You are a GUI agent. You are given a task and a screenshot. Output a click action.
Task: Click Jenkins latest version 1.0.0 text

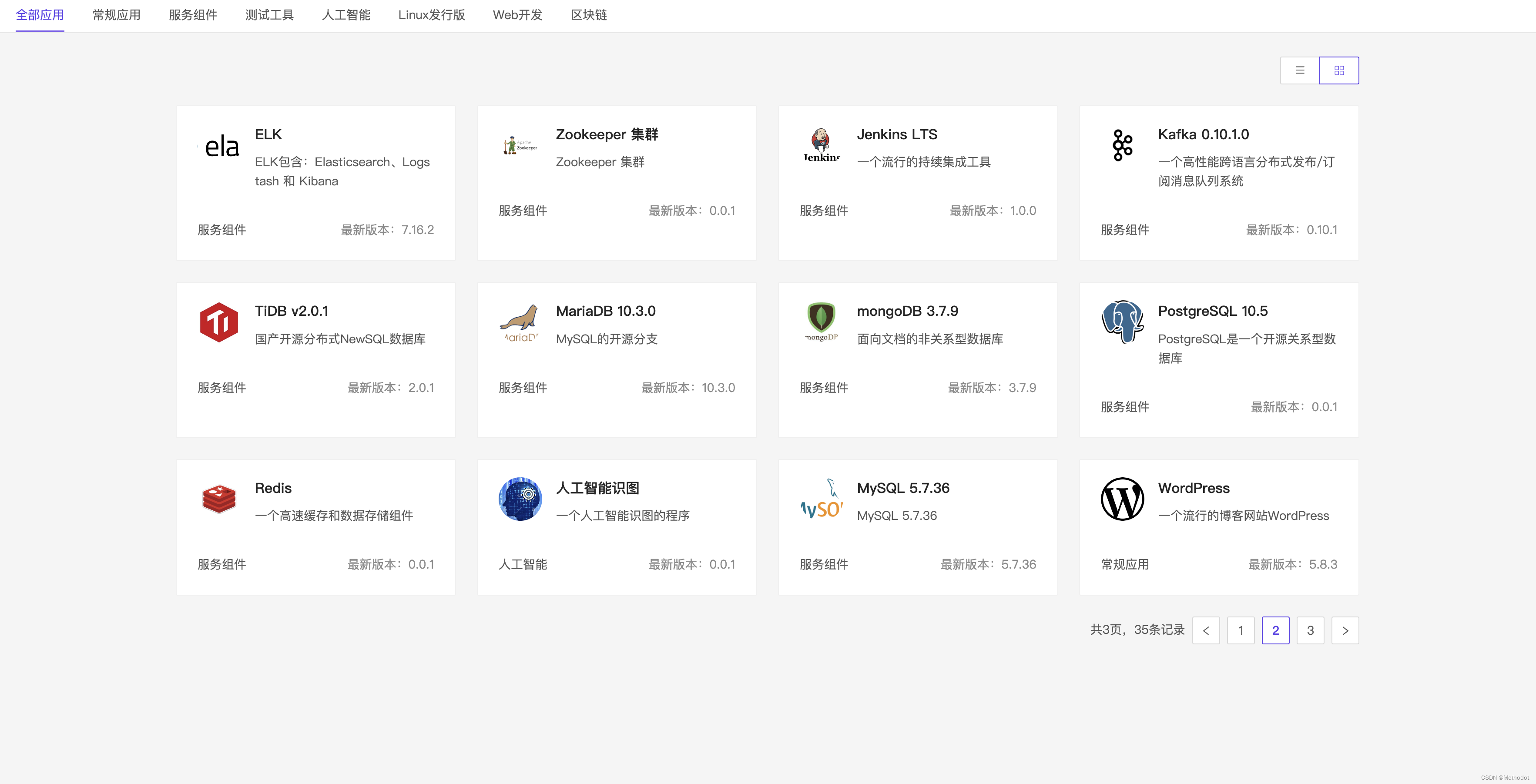[x=993, y=211]
